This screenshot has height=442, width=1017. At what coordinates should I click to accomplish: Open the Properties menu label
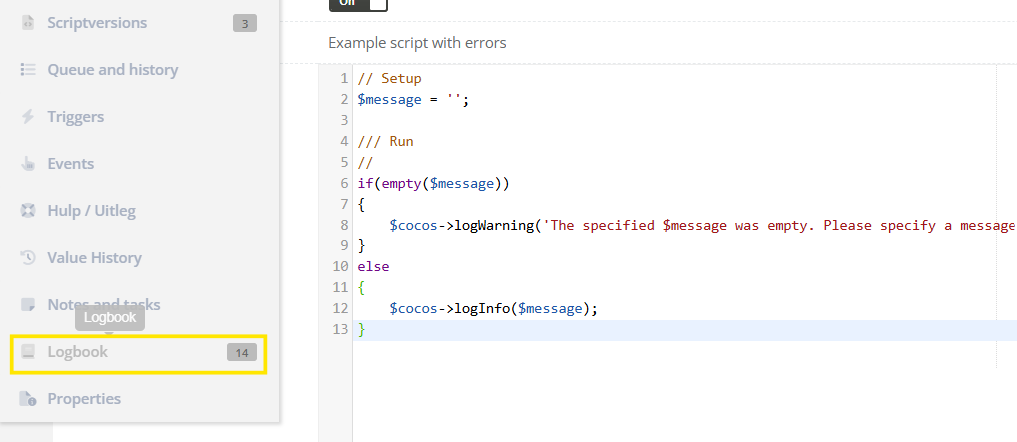click(84, 399)
